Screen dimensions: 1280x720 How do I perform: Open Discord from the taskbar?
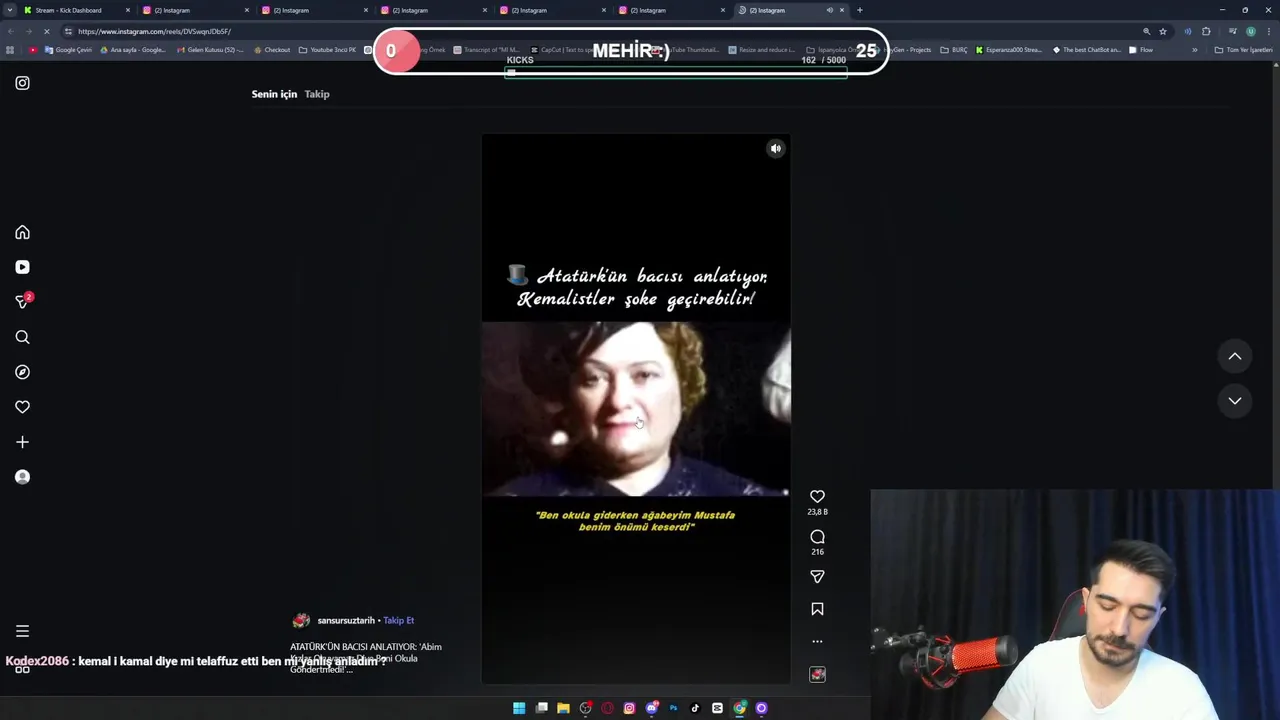[x=651, y=708]
